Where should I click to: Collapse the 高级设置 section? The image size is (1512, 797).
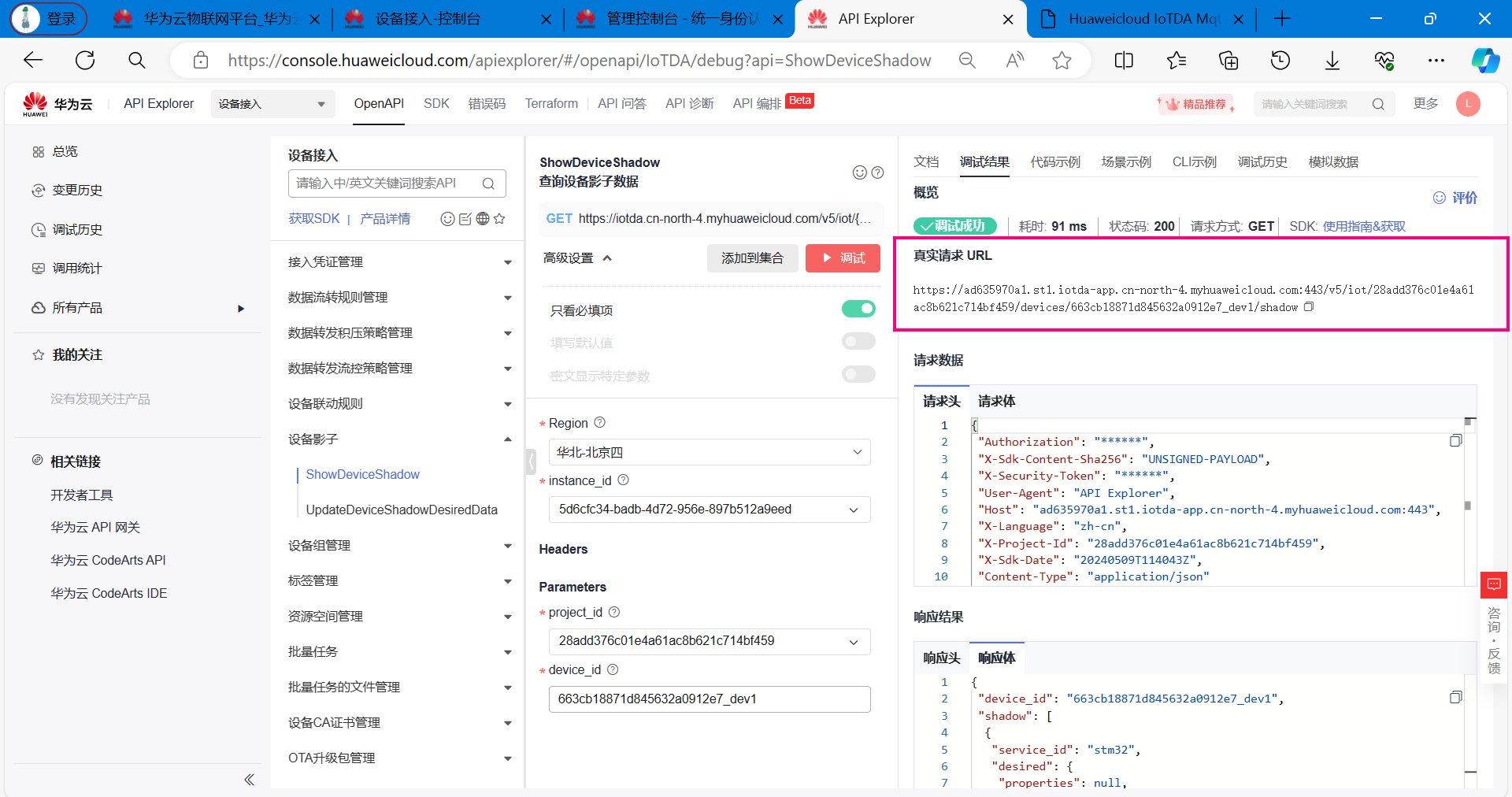[577, 258]
